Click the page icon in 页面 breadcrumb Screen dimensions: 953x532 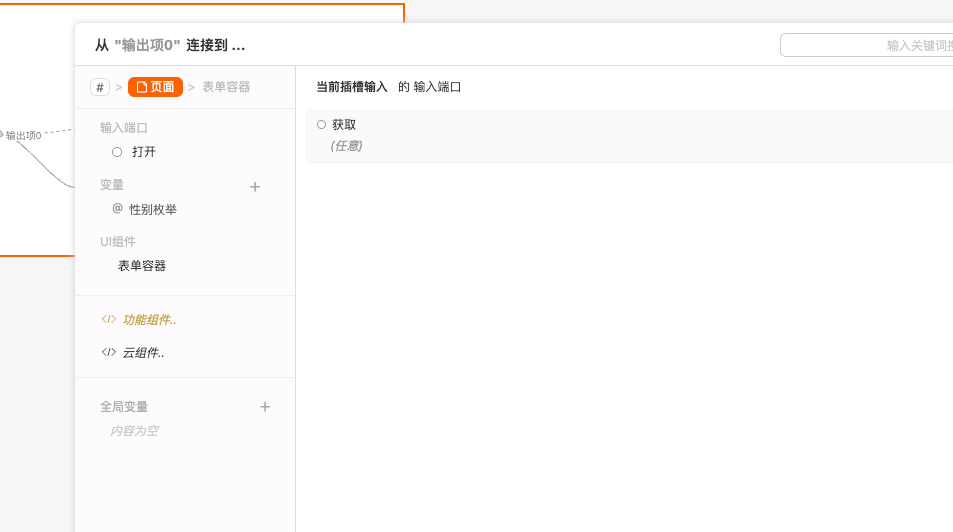coord(142,87)
